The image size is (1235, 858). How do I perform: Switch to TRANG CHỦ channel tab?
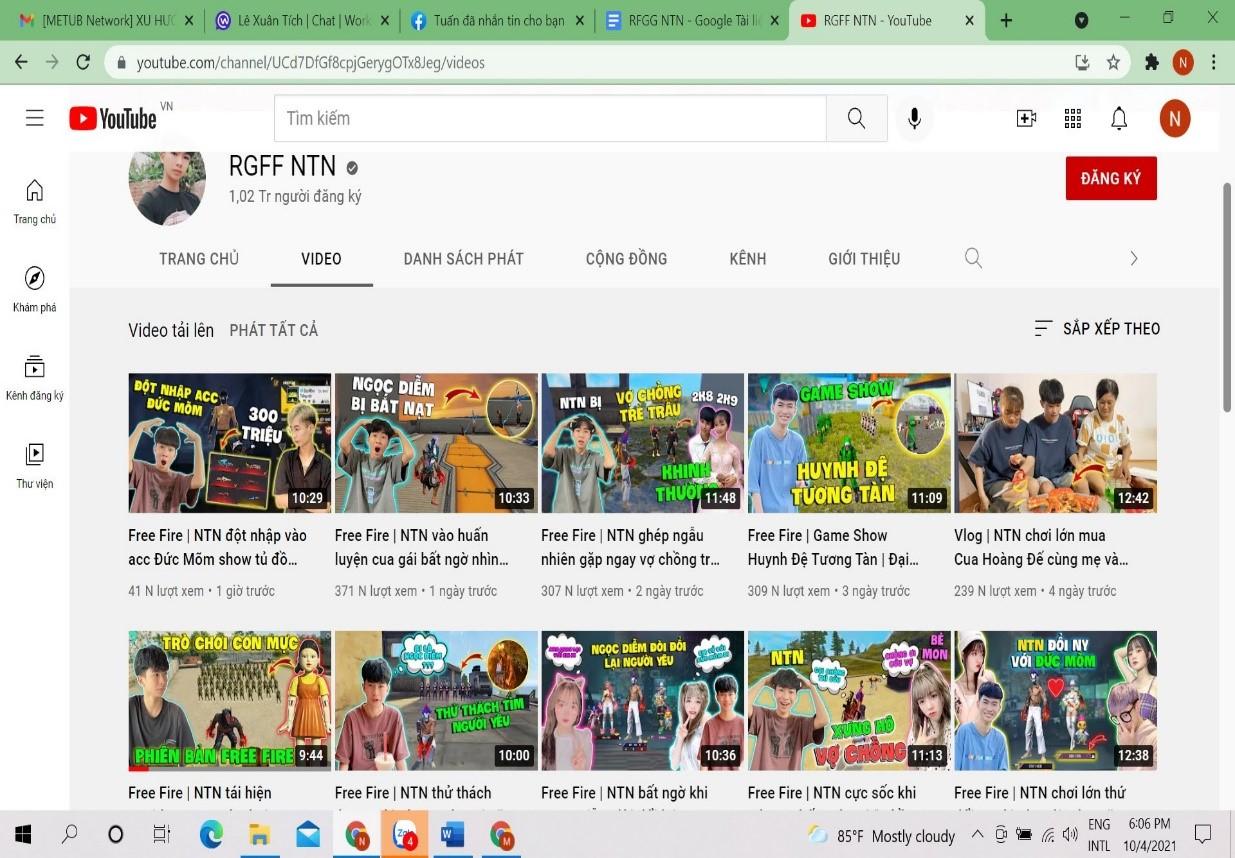199,258
